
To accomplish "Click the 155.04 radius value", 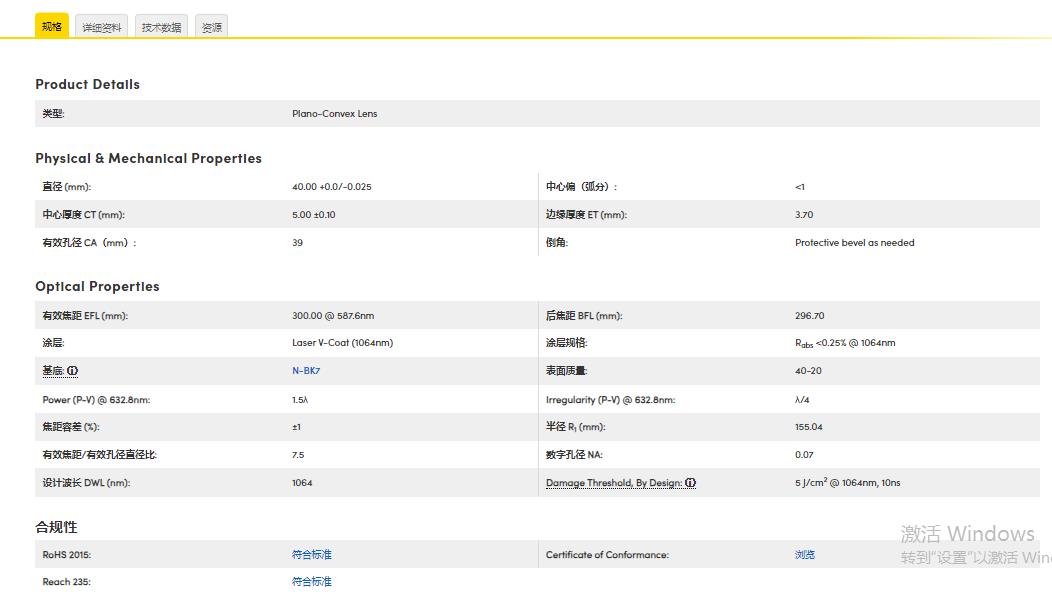I will pyautogui.click(x=809, y=427).
